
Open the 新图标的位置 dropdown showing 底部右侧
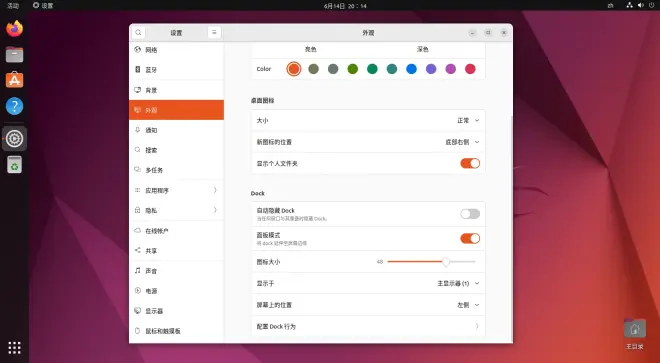462,142
